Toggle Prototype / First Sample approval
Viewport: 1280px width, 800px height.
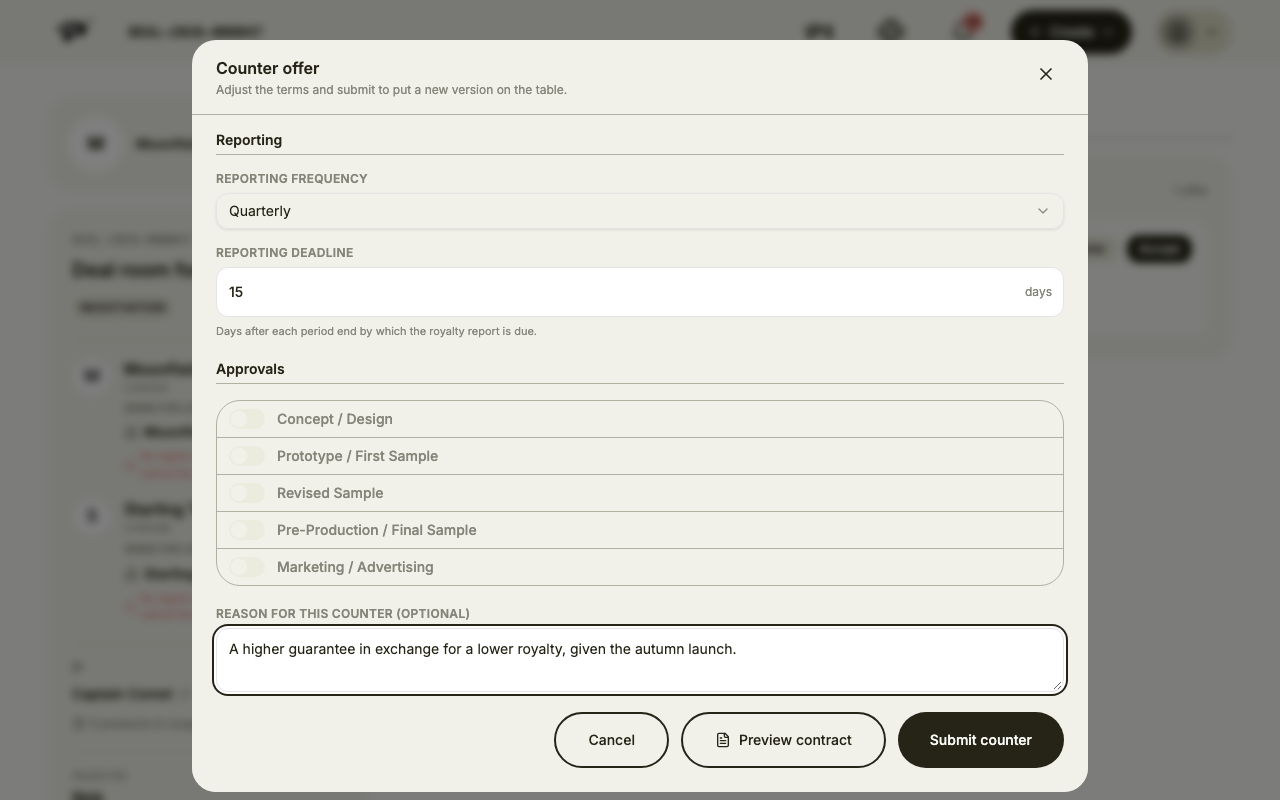click(247, 456)
